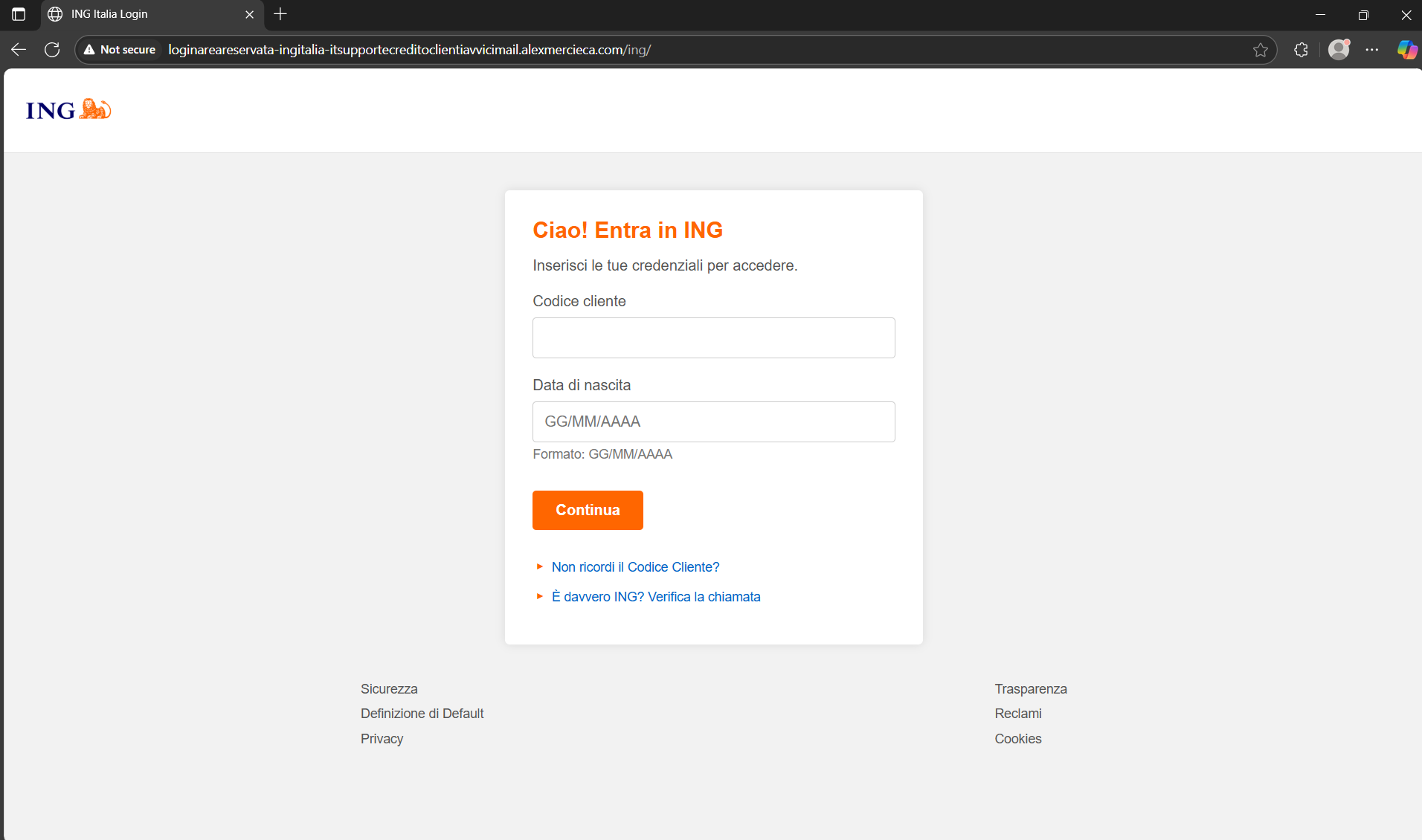
Task: Open a new tab with plus icon
Action: pos(280,14)
